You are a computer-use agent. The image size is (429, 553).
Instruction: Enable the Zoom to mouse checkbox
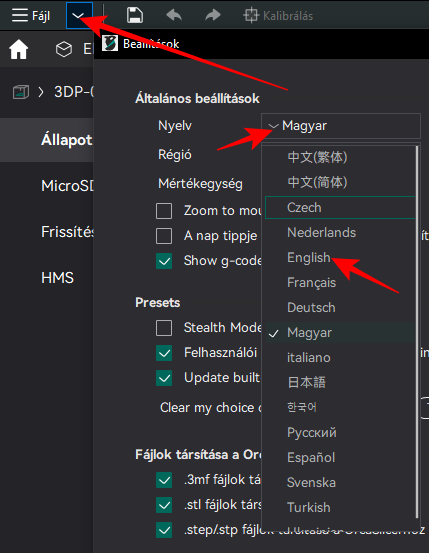coord(164,211)
